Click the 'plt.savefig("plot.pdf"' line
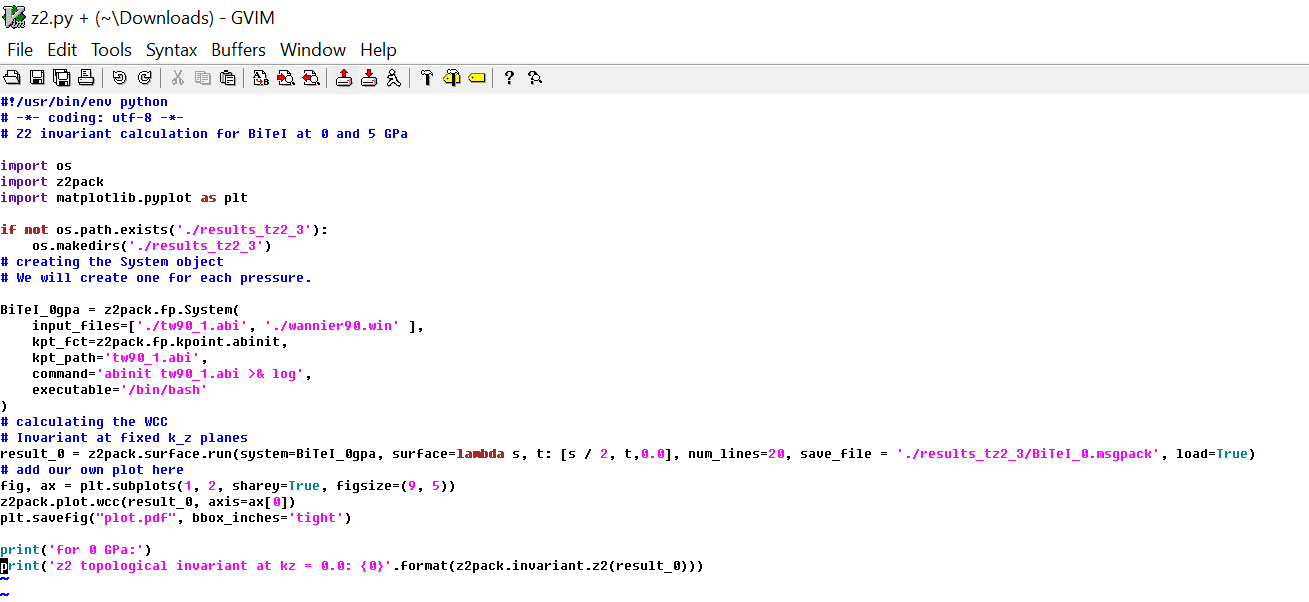Viewport: 1309px width, 602px height. 176,518
